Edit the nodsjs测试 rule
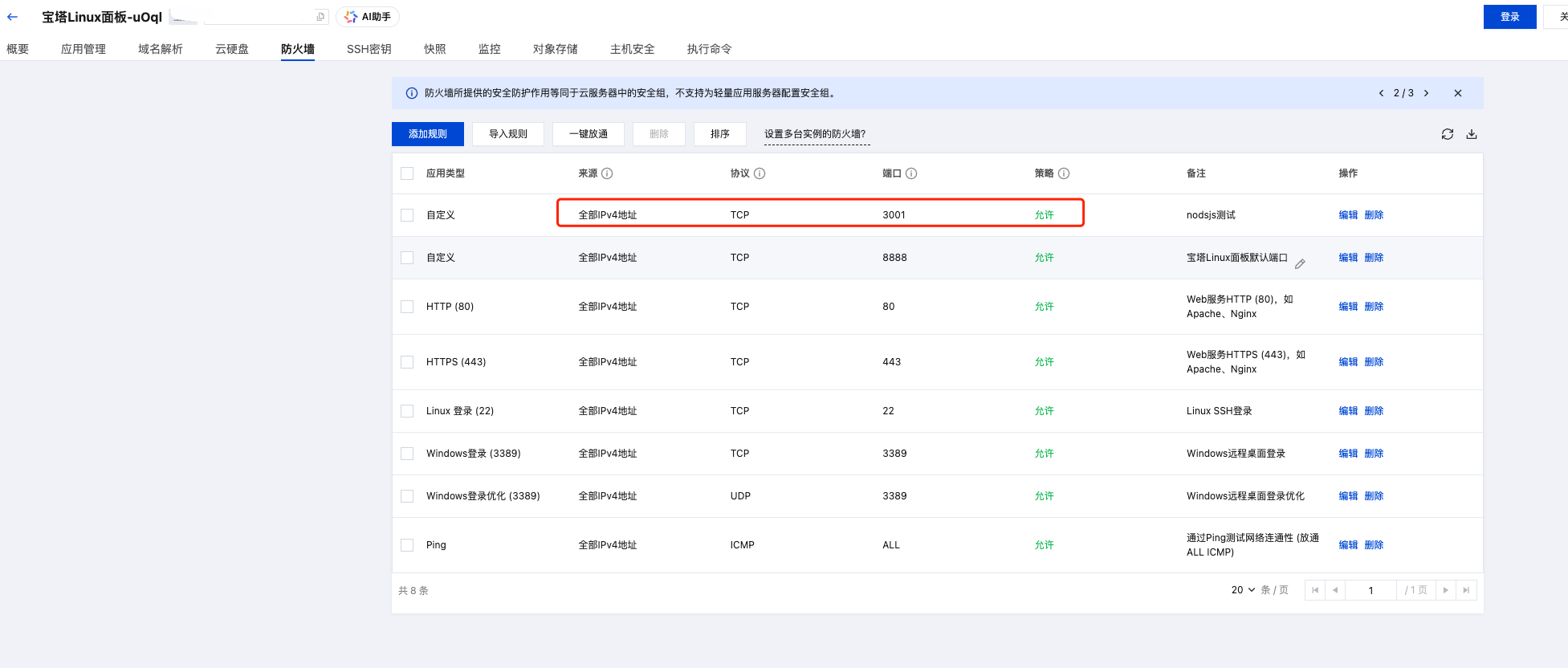The height and width of the screenshot is (668, 1568). tap(1348, 215)
